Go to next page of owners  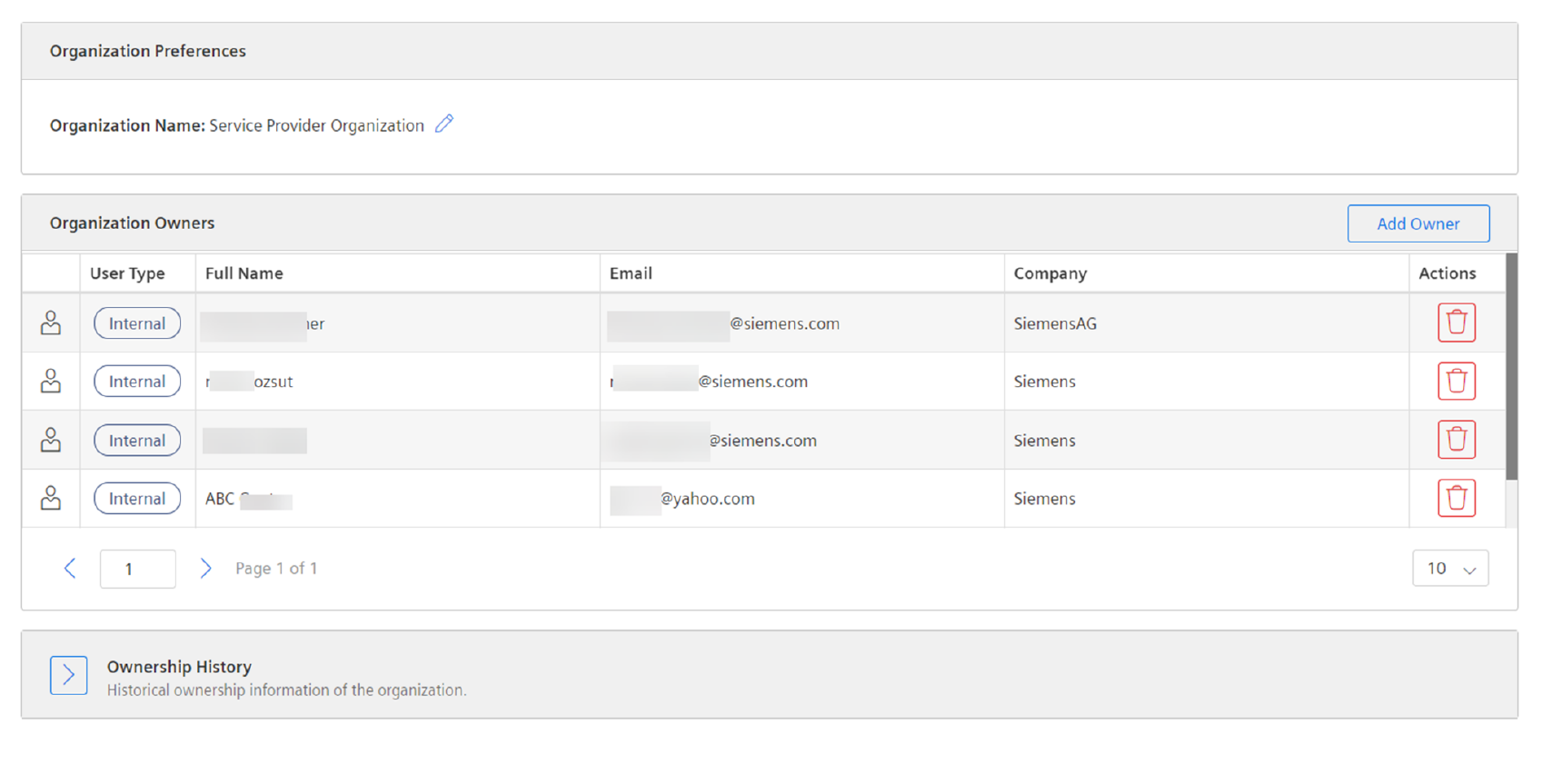205,569
